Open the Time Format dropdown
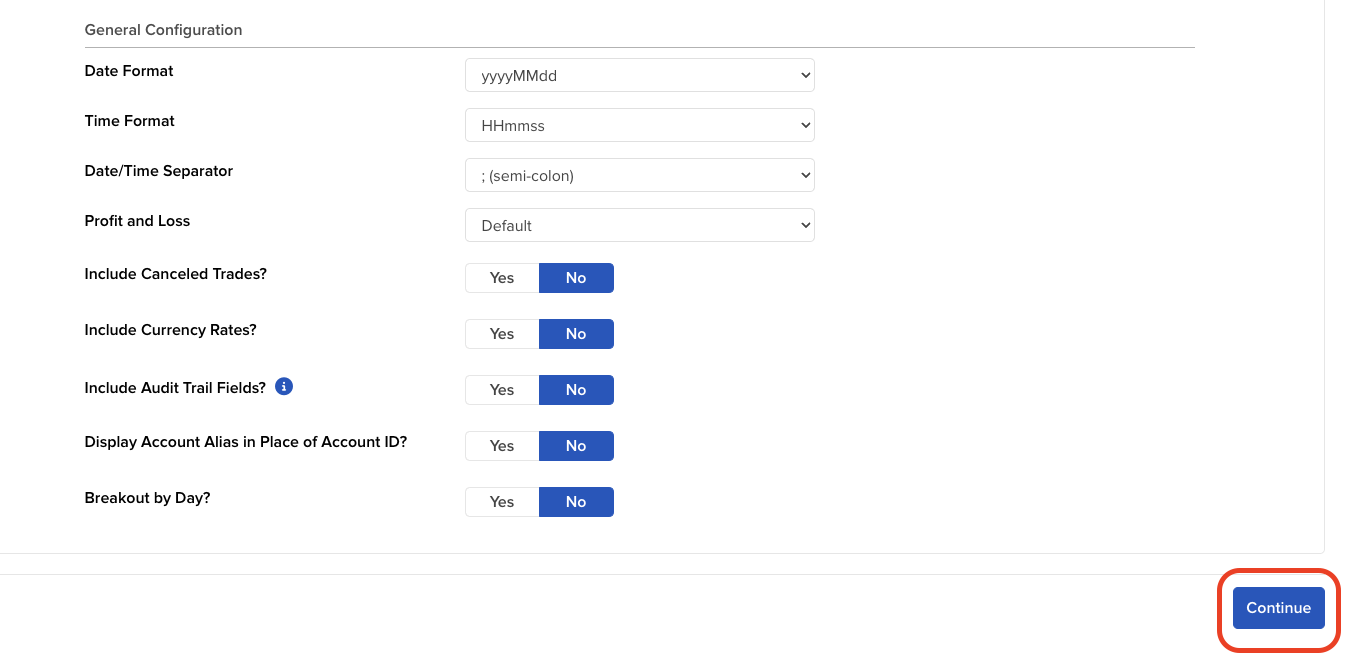 click(x=639, y=125)
